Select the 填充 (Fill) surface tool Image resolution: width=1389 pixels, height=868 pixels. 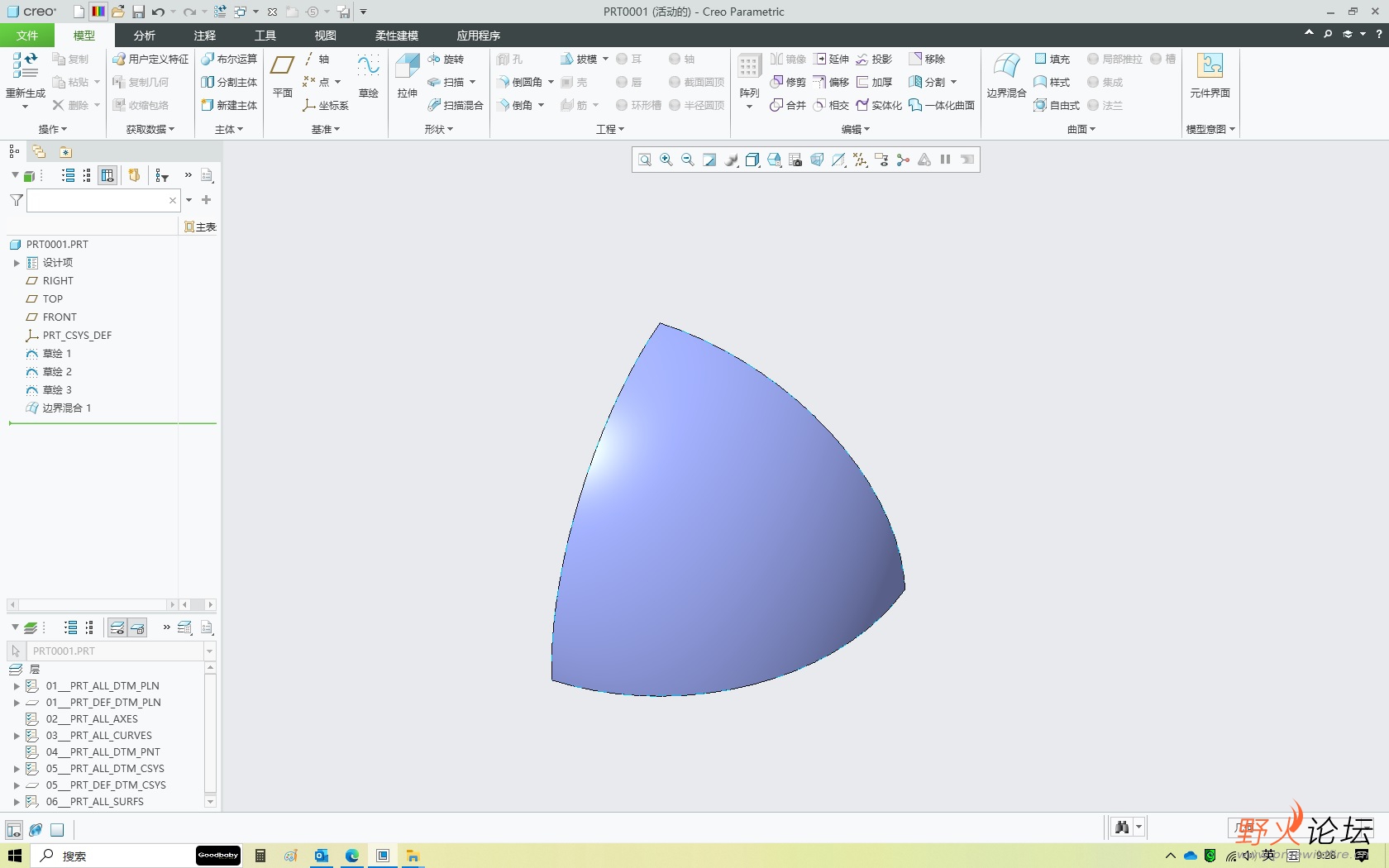pos(1052,60)
